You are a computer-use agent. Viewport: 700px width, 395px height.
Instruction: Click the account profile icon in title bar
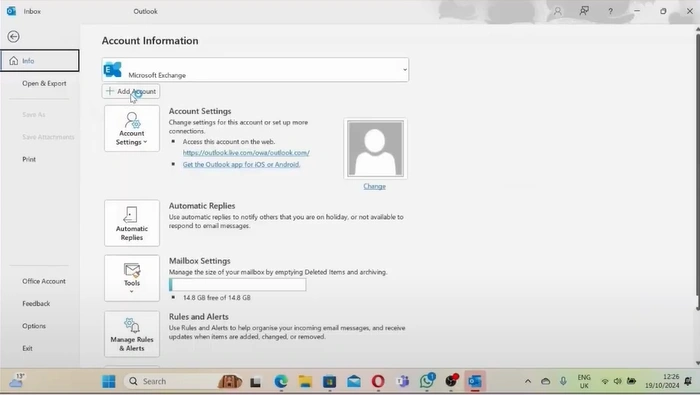click(558, 11)
